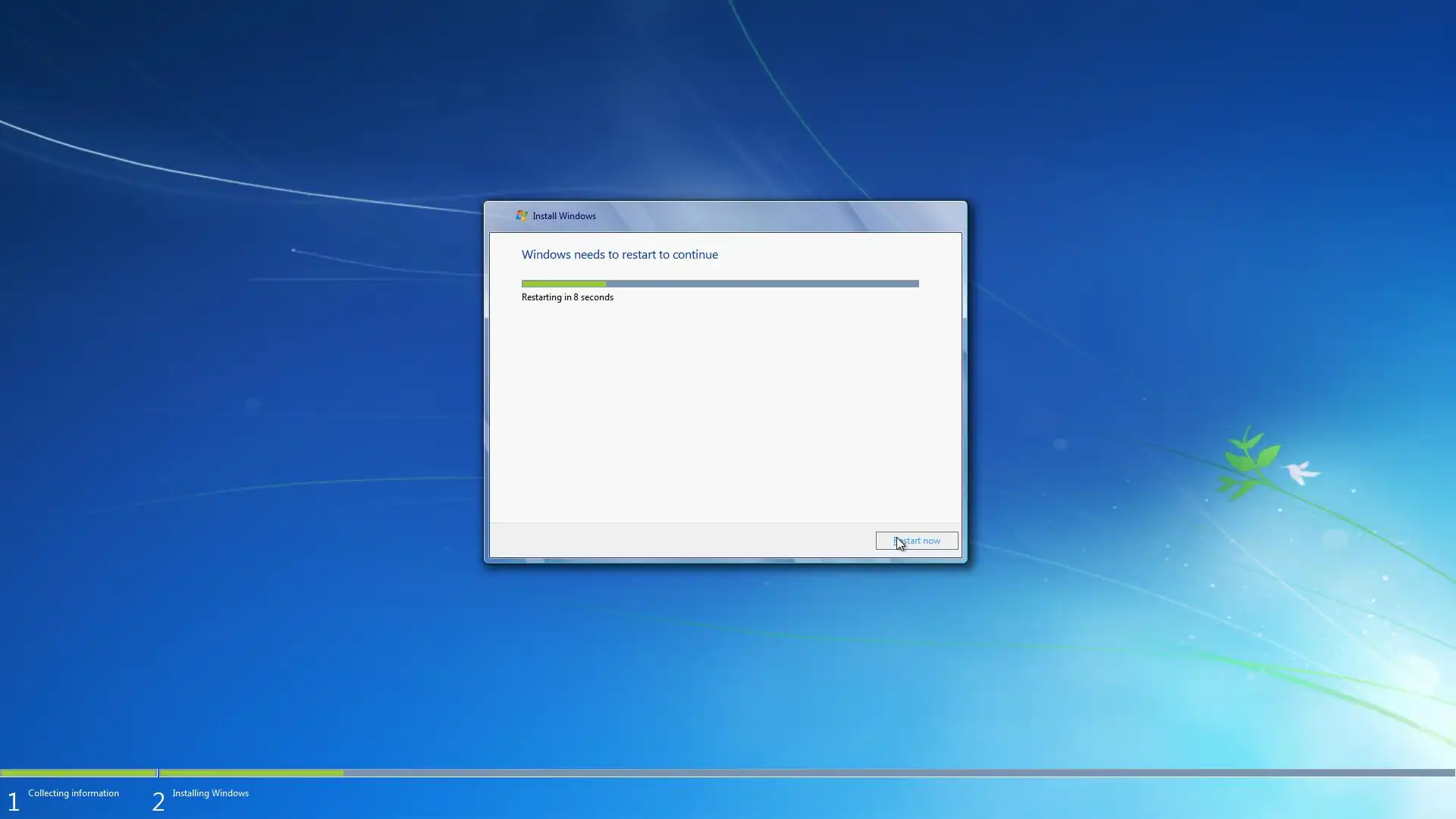This screenshot has width=1456, height=819.
Task: Click the large step number 1
Action: coord(13,802)
